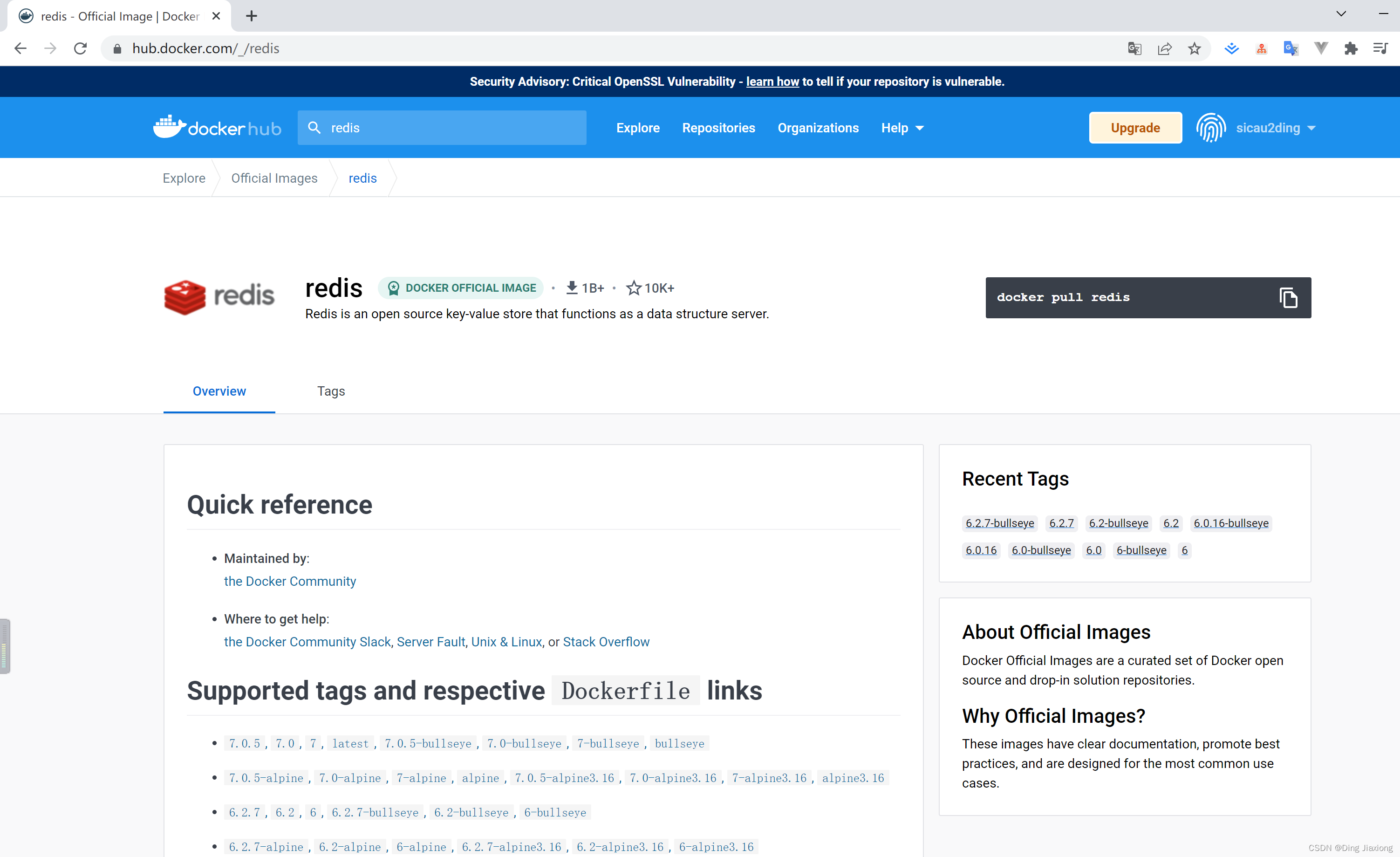Bookmark this page with the star icon
Screen dimensions: 1400x857
pyautogui.click(x=1195, y=49)
